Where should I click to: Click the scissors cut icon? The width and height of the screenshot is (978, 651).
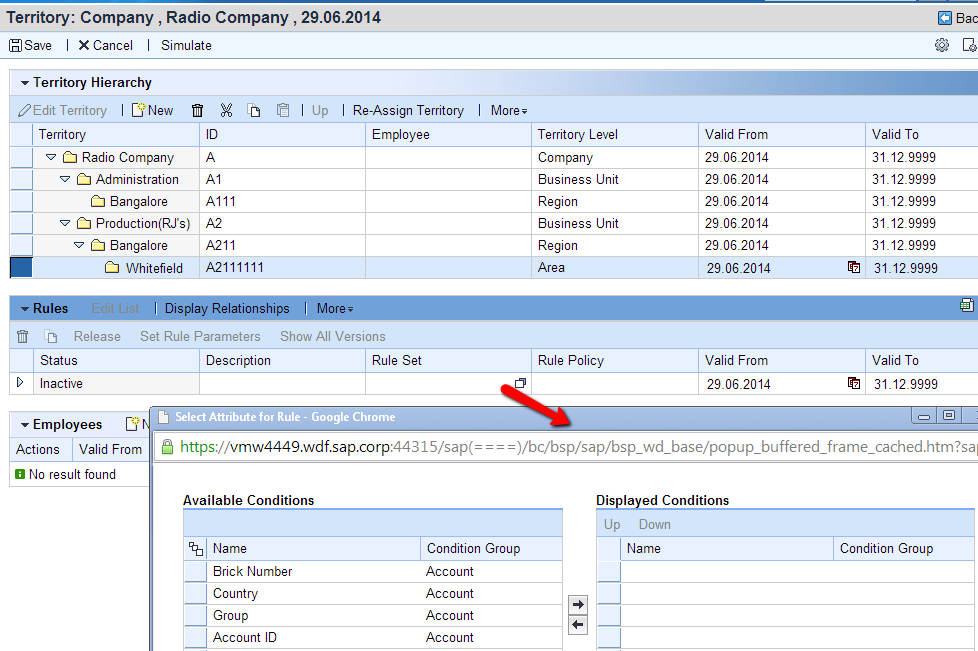coord(226,111)
